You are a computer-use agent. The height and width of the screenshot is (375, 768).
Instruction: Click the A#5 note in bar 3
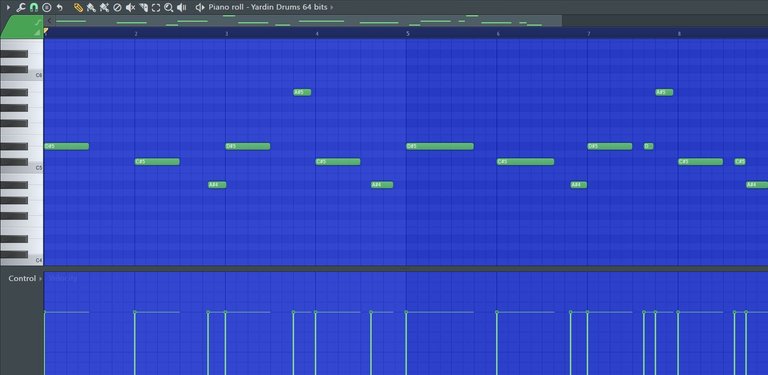point(302,93)
